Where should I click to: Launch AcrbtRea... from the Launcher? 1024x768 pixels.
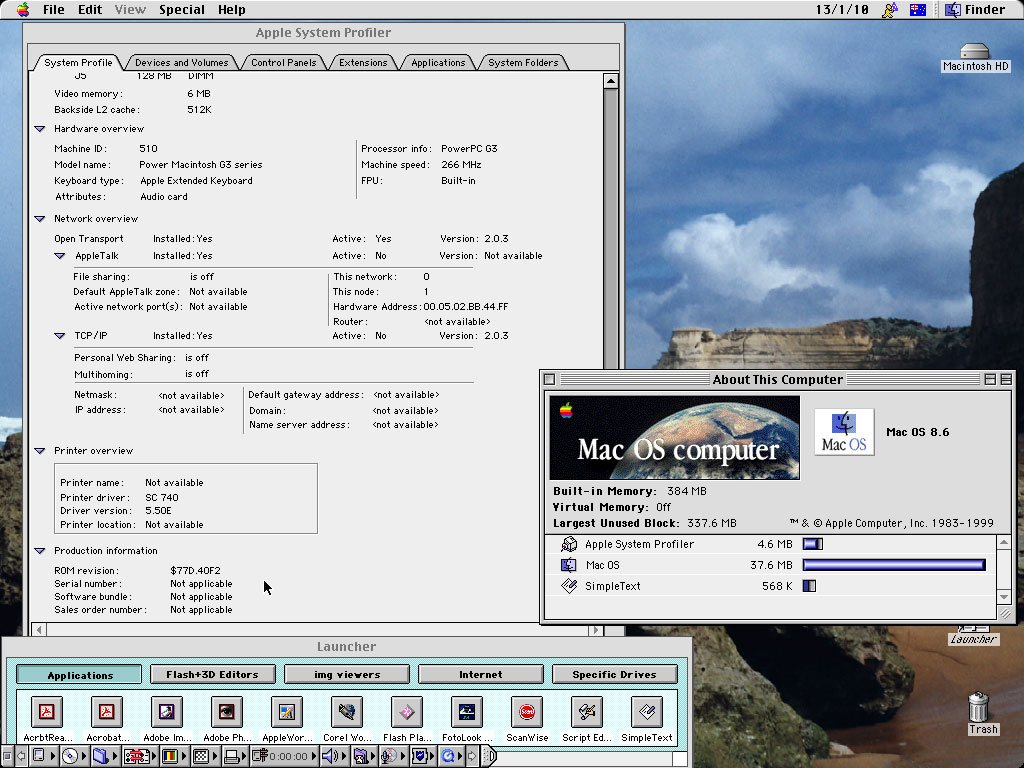46,712
